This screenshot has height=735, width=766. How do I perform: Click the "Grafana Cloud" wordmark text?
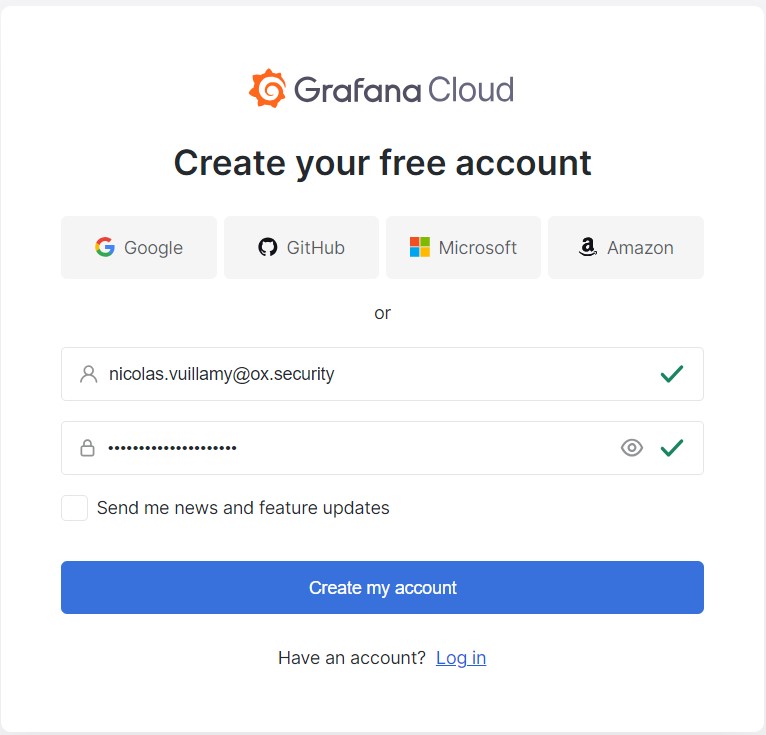pyautogui.click(x=404, y=90)
